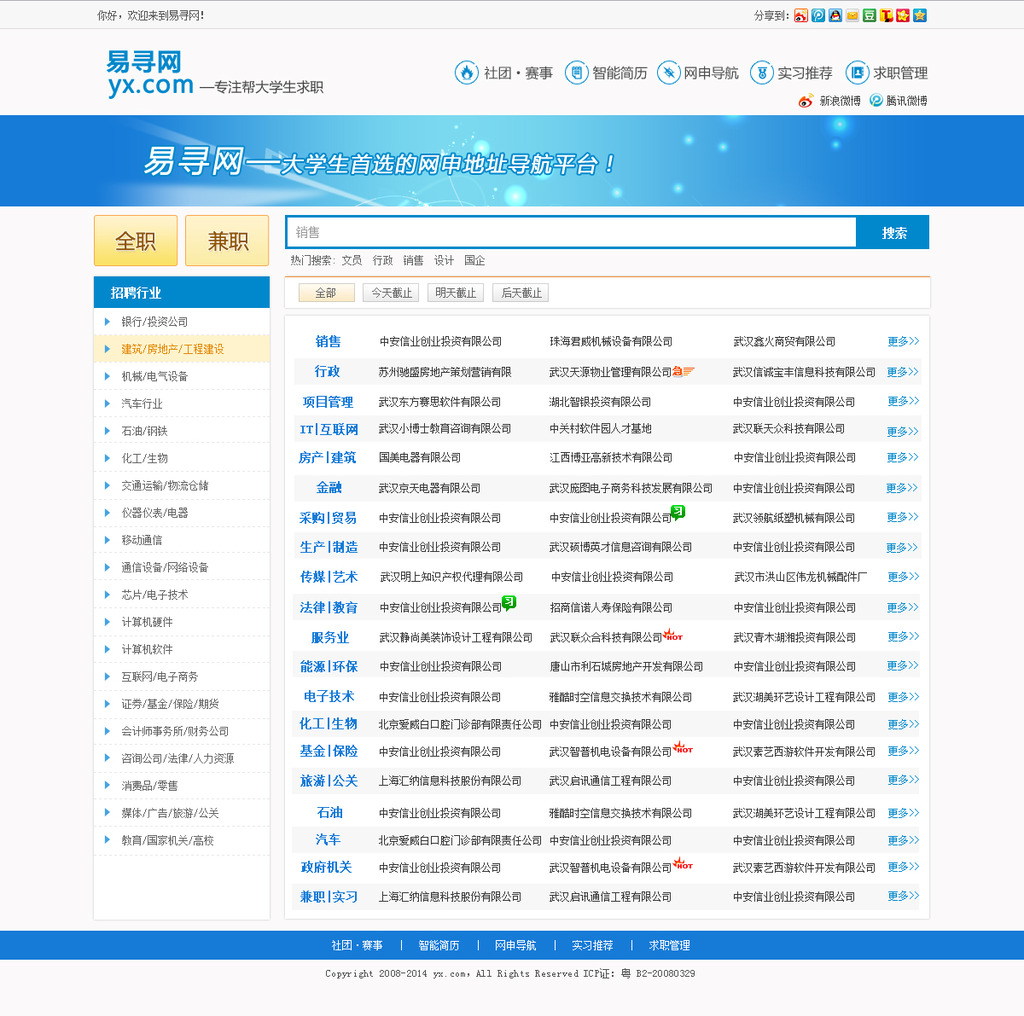Image resolution: width=1024 pixels, height=1016 pixels.
Task: Share via the QQ penguin icon
Action: [x=835, y=15]
